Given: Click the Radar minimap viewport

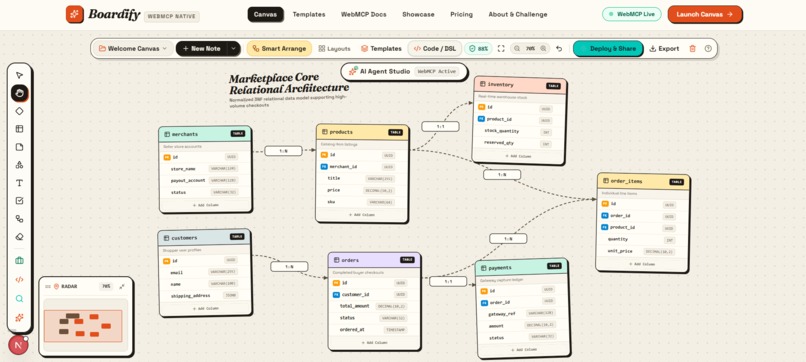Looking at the screenshot, I should click(83, 326).
